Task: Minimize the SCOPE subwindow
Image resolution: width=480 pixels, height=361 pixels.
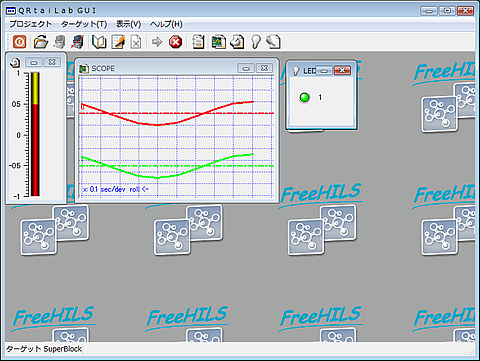Action: point(246,68)
